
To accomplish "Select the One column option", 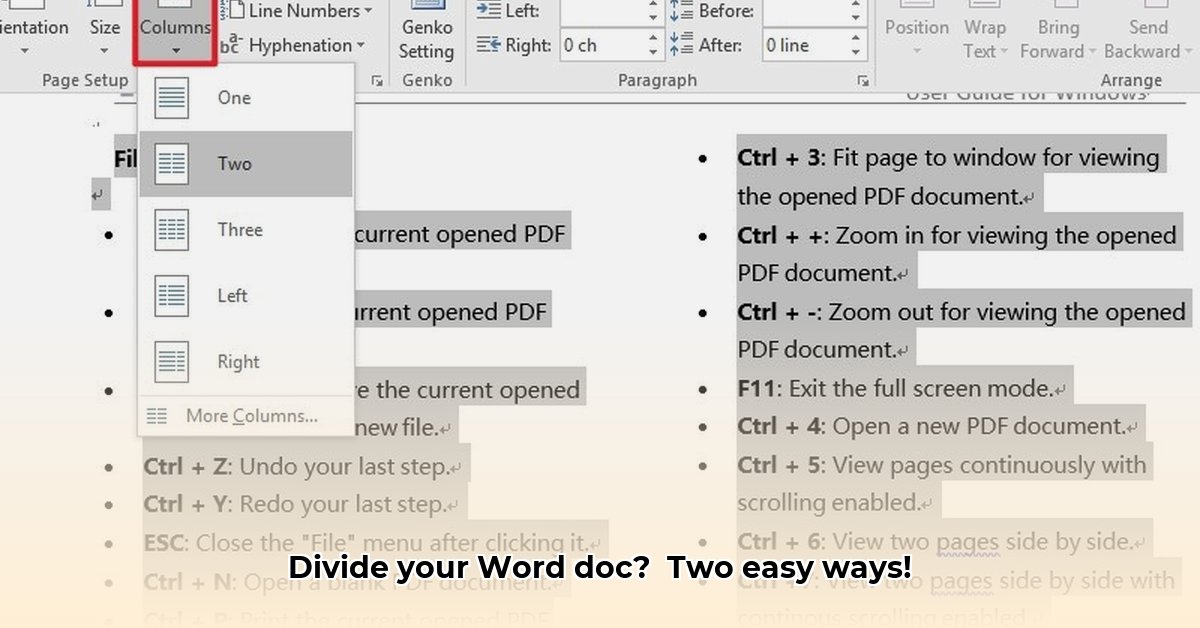I will point(246,98).
